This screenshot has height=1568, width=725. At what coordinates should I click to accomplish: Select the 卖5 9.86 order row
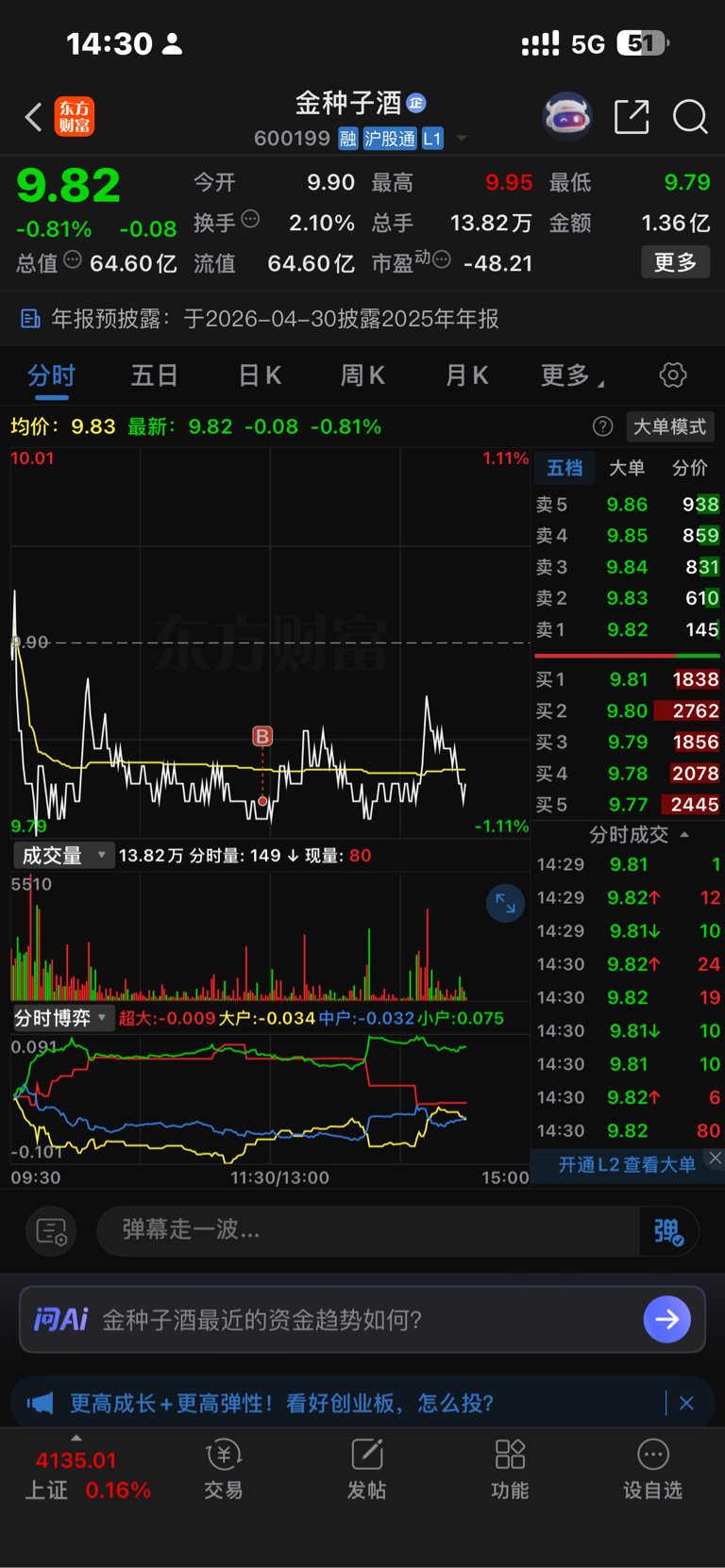(x=628, y=505)
